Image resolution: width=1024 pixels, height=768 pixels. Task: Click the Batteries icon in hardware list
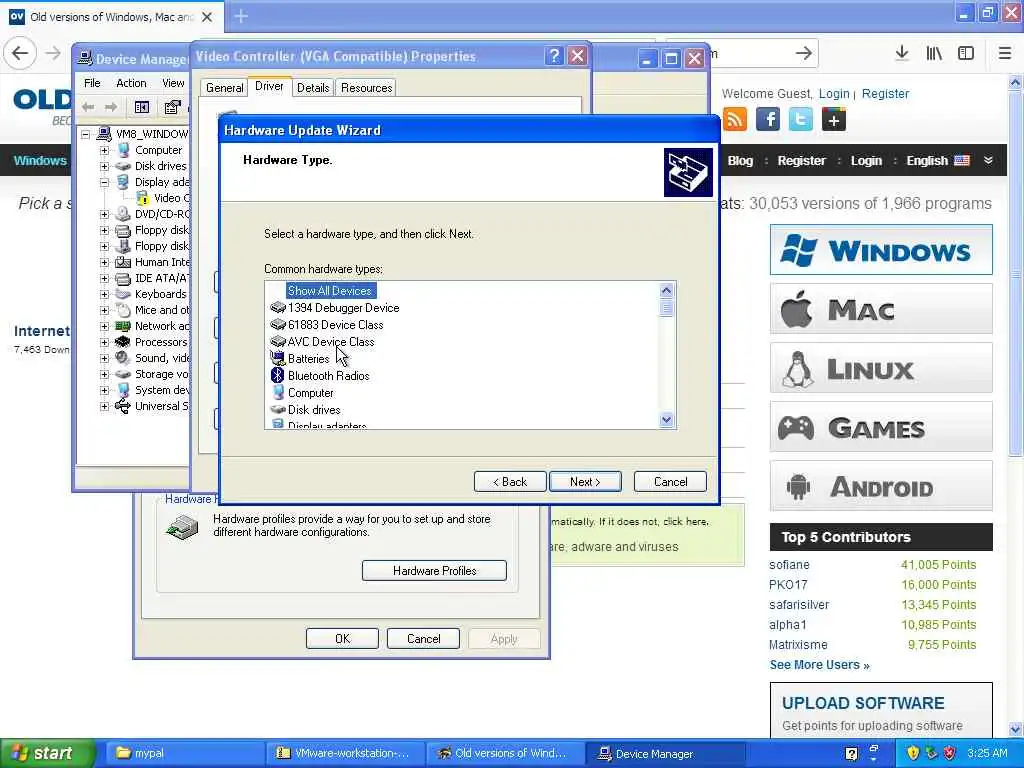tap(278, 358)
